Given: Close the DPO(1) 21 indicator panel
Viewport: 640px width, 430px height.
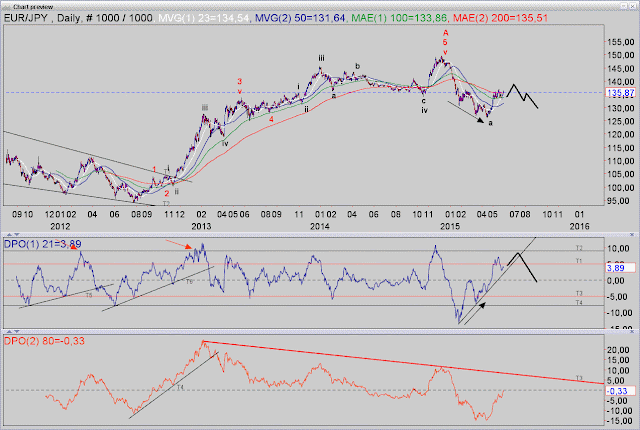Looking at the screenshot, I should click(x=631, y=235).
